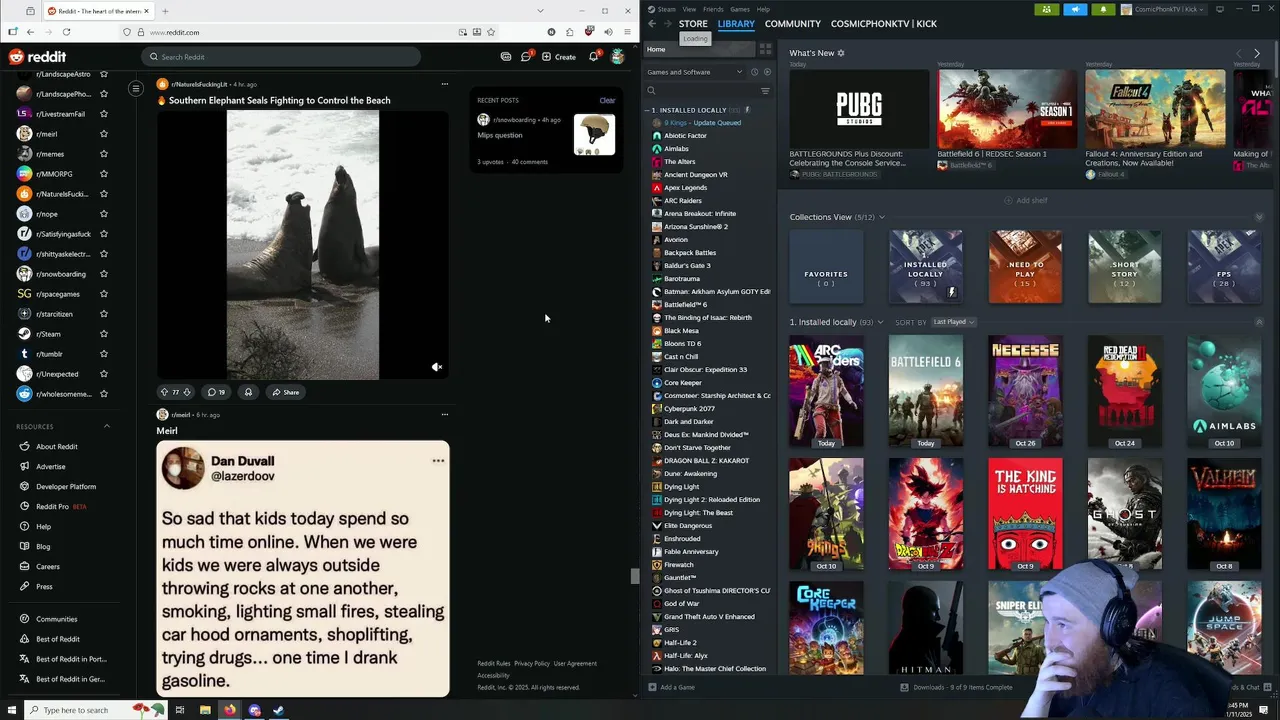Viewport: 1280px width, 720px height.
Task: Open comments on the Elephant Seals post
Action: point(216,392)
